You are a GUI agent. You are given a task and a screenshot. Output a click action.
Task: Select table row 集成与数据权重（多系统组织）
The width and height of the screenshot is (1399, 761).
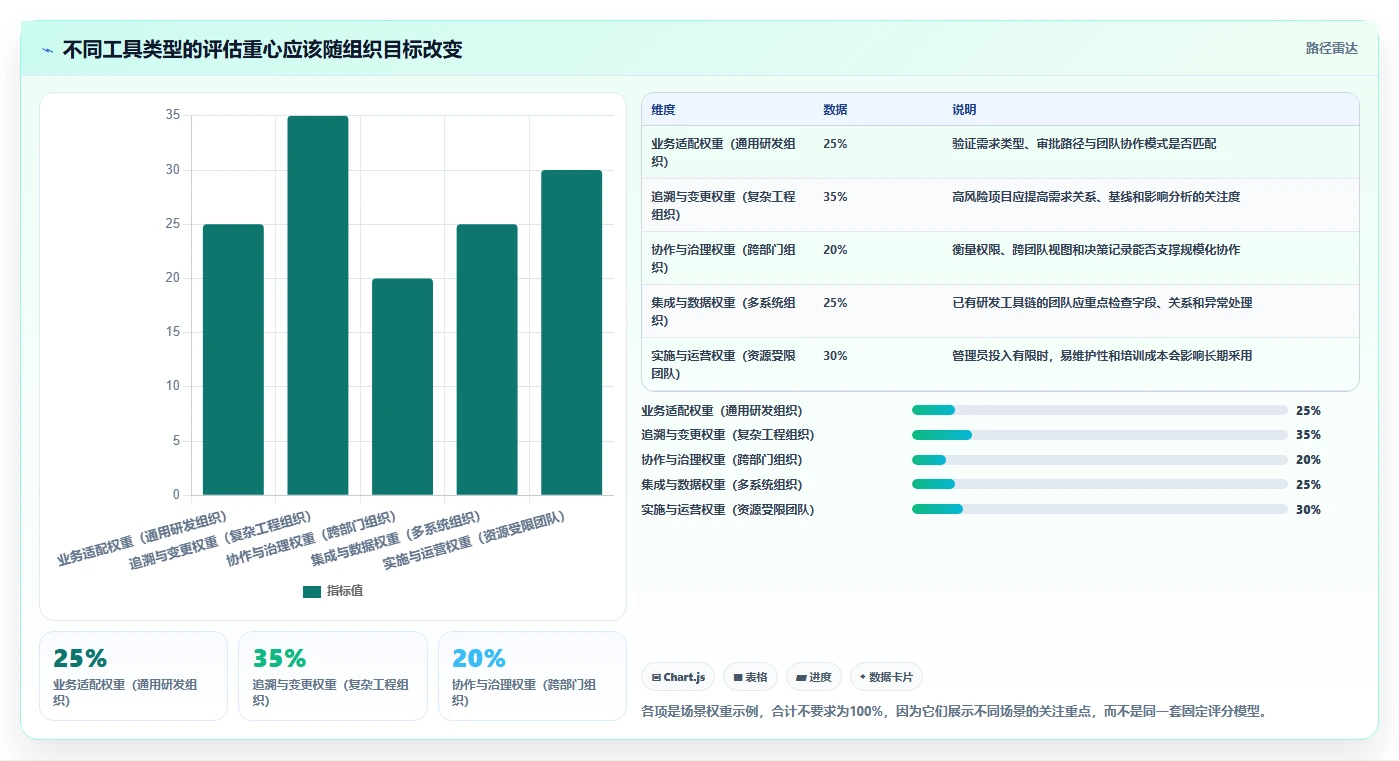coord(1000,311)
